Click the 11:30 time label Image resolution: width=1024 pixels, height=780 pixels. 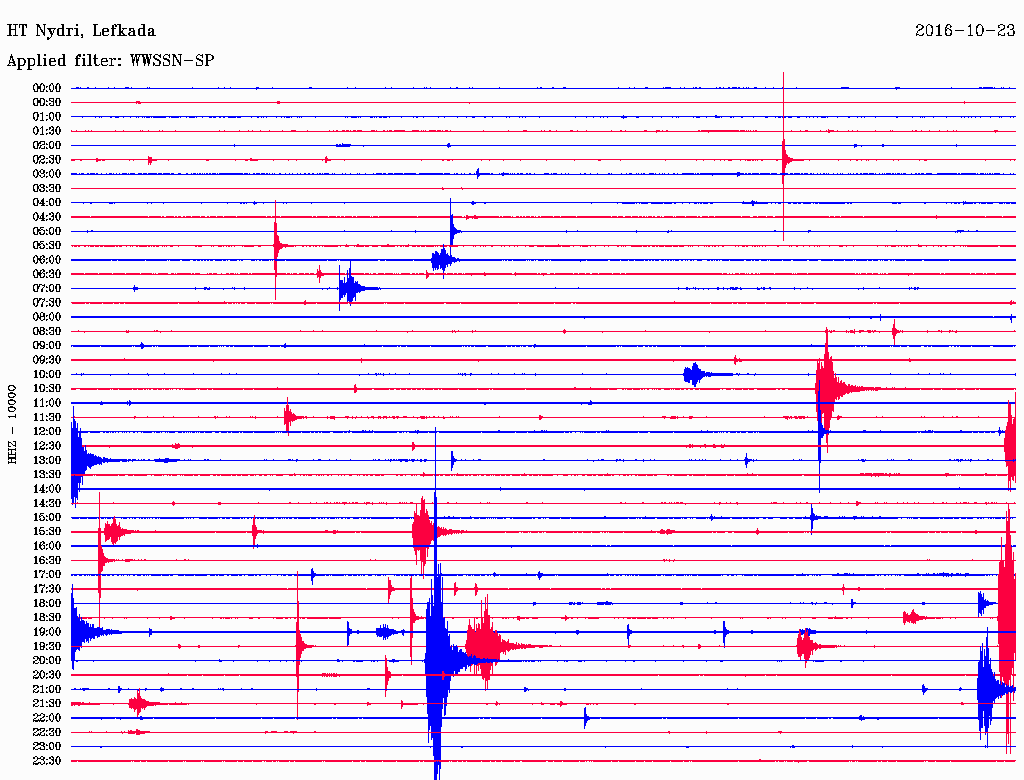point(47,417)
